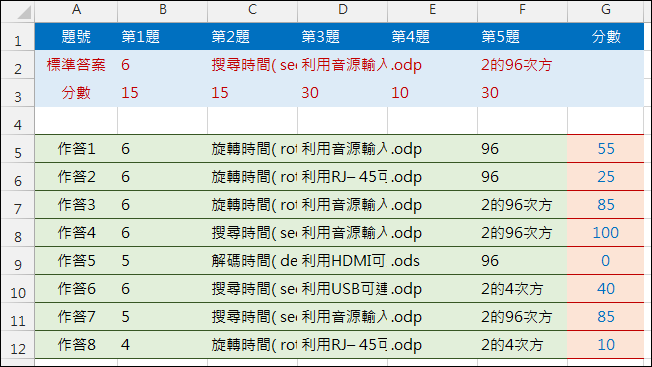Select the 作答8 cell

[x=76, y=345]
